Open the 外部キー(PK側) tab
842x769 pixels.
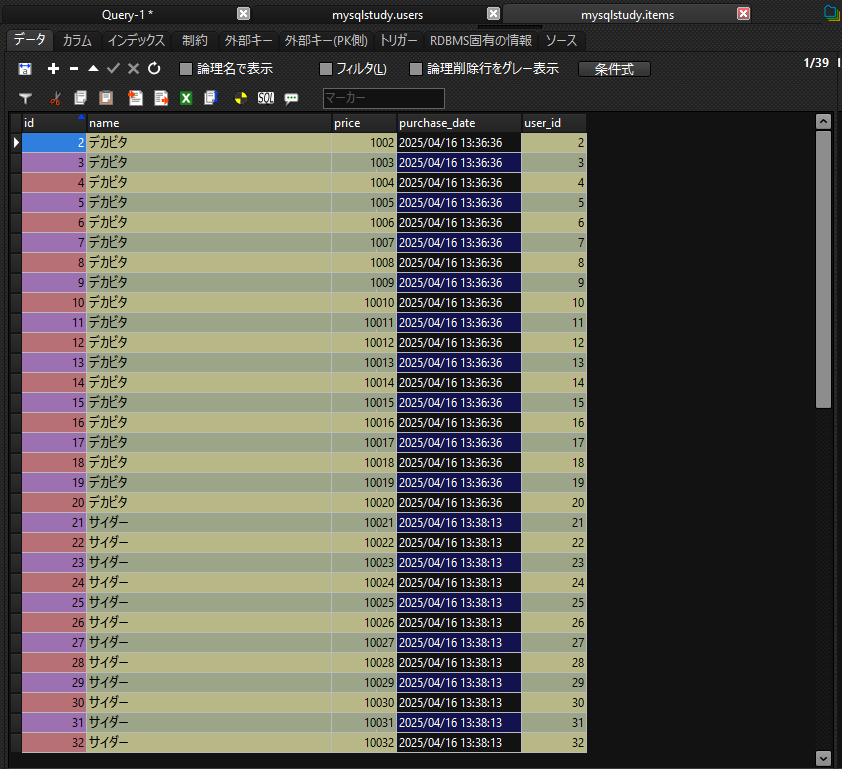(326, 41)
